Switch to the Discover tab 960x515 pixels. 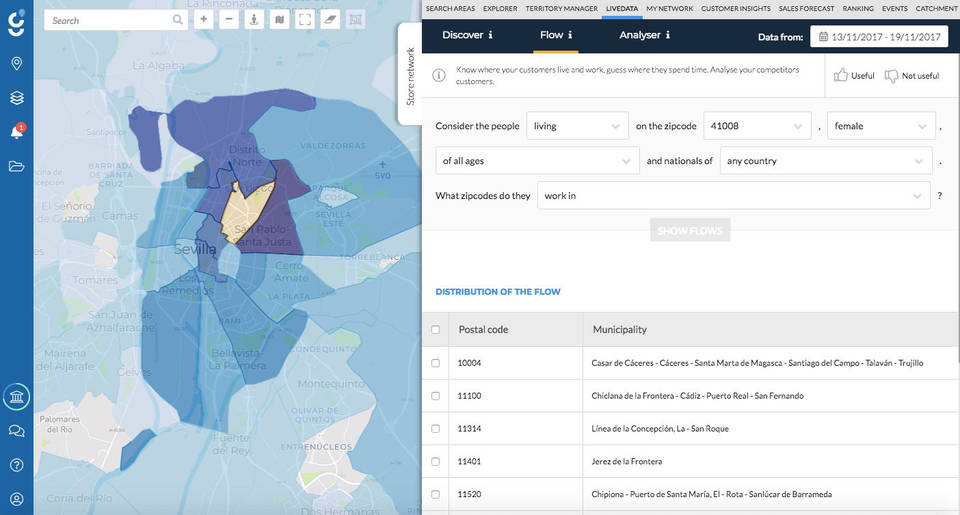[x=468, y=35]
